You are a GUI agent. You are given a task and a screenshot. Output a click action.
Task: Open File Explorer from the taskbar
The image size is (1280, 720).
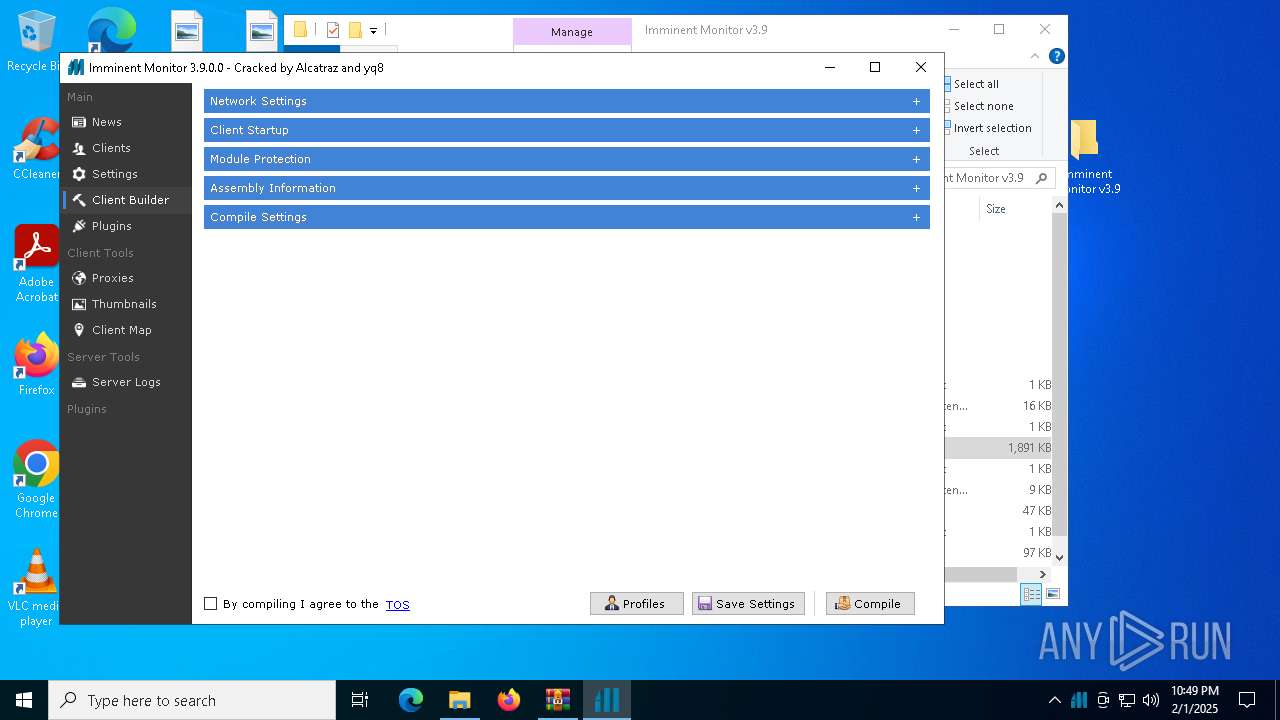click(x=459, y=700)
